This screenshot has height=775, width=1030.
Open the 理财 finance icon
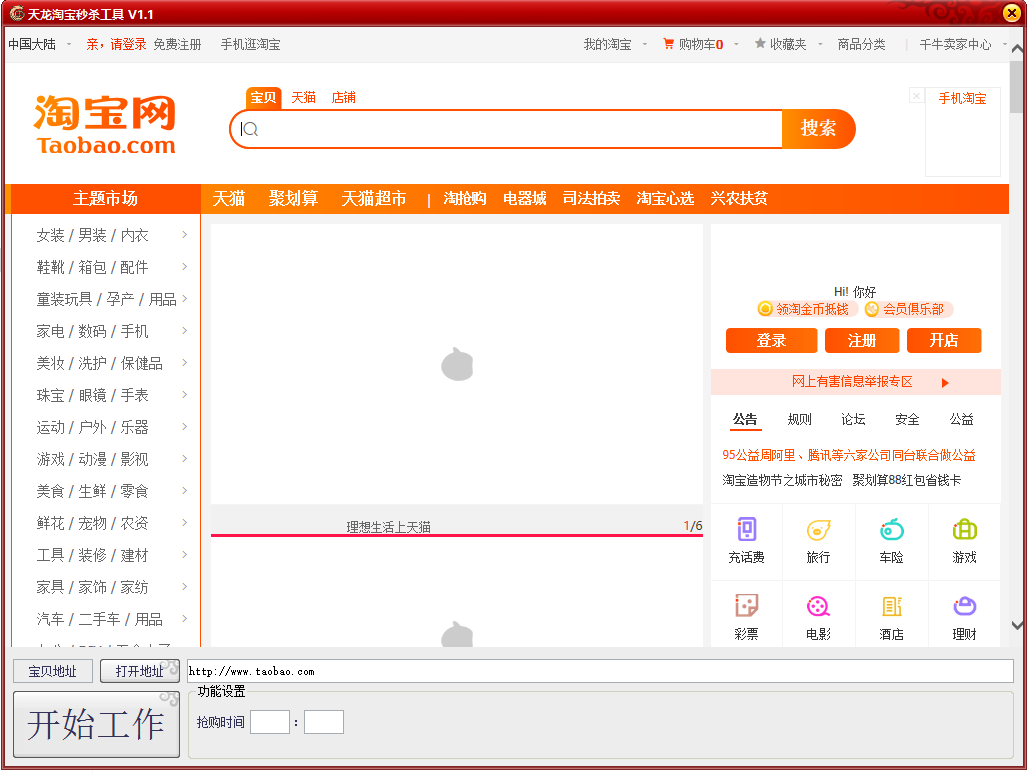coord(964,606)
